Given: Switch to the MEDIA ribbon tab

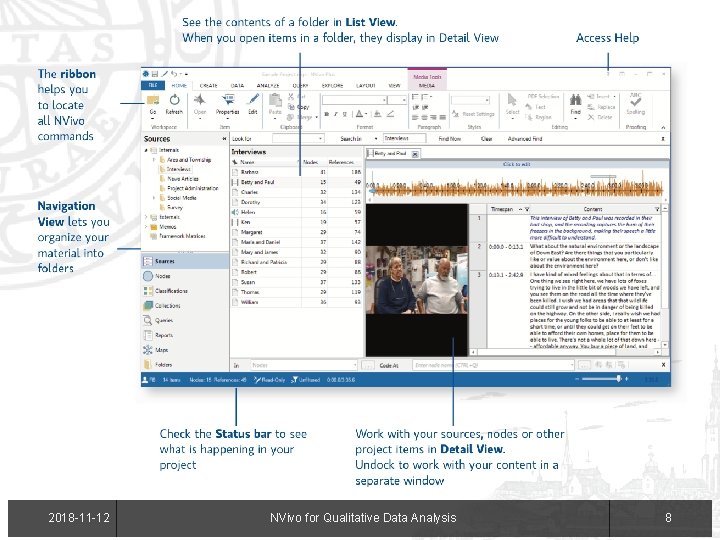Looking at the screenshot, I should [427, 85].
